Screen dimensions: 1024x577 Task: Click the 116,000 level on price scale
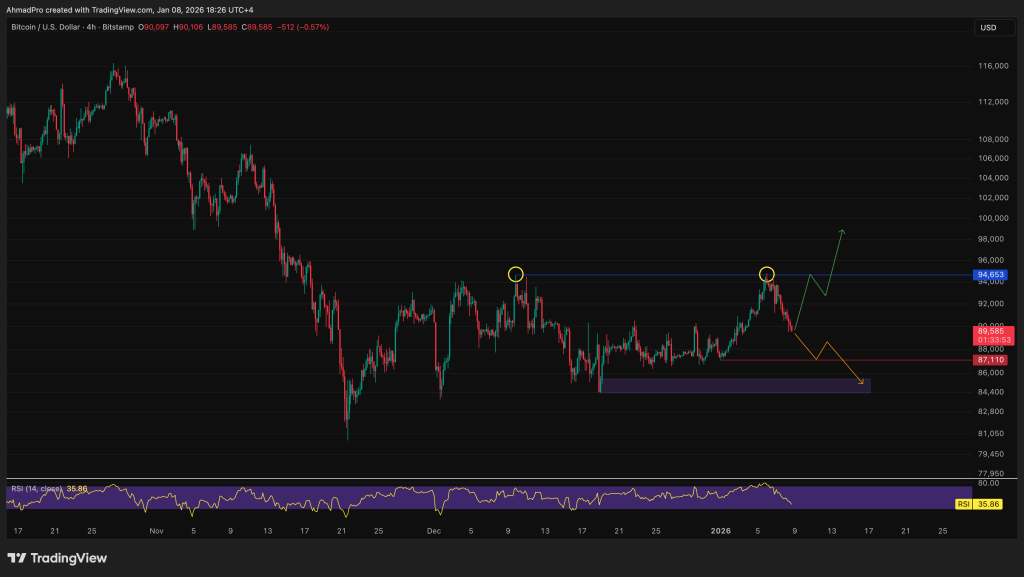[992, 66]
